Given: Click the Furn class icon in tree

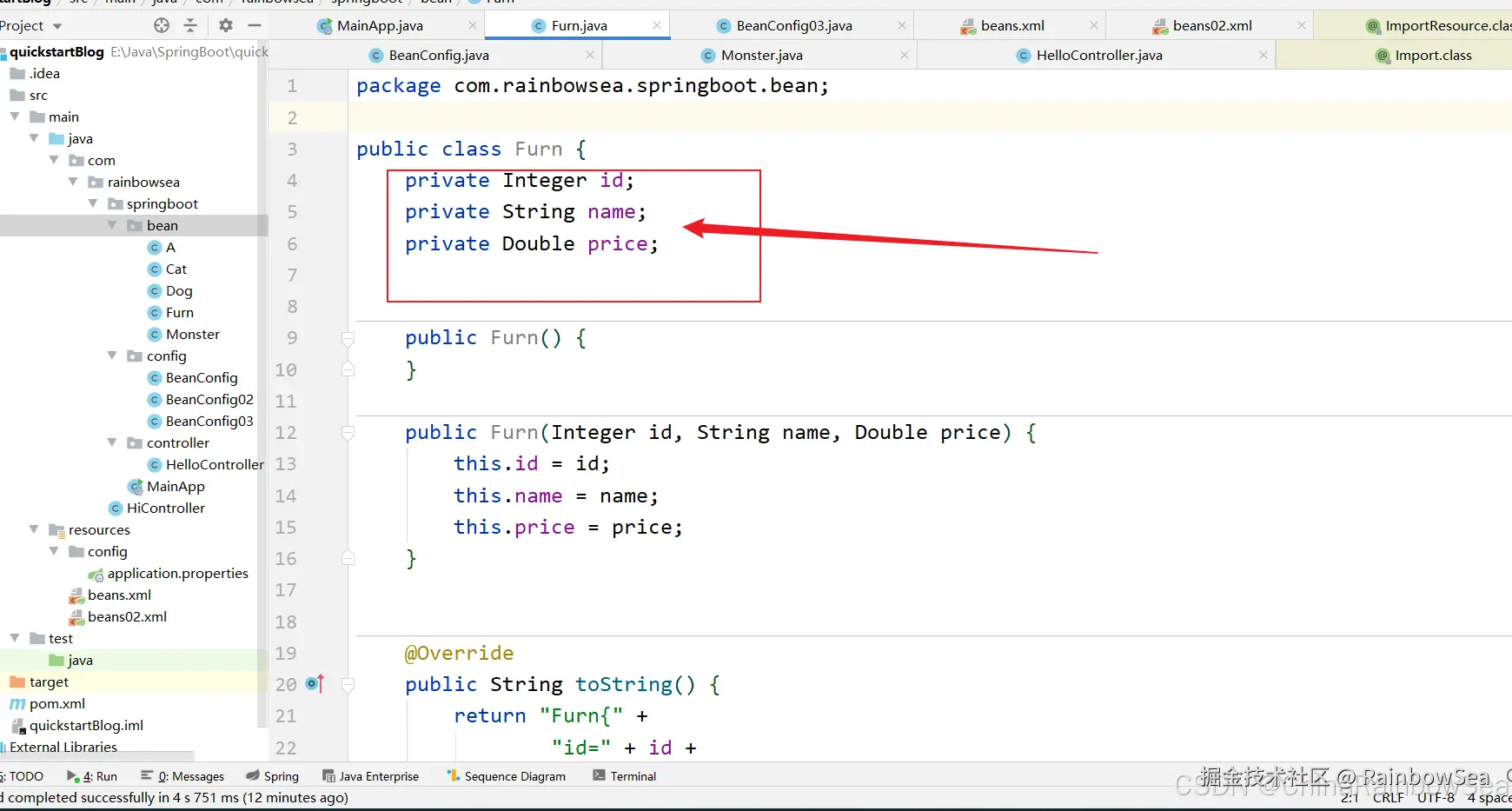Looking at the screenshot, I should point(155,313).
